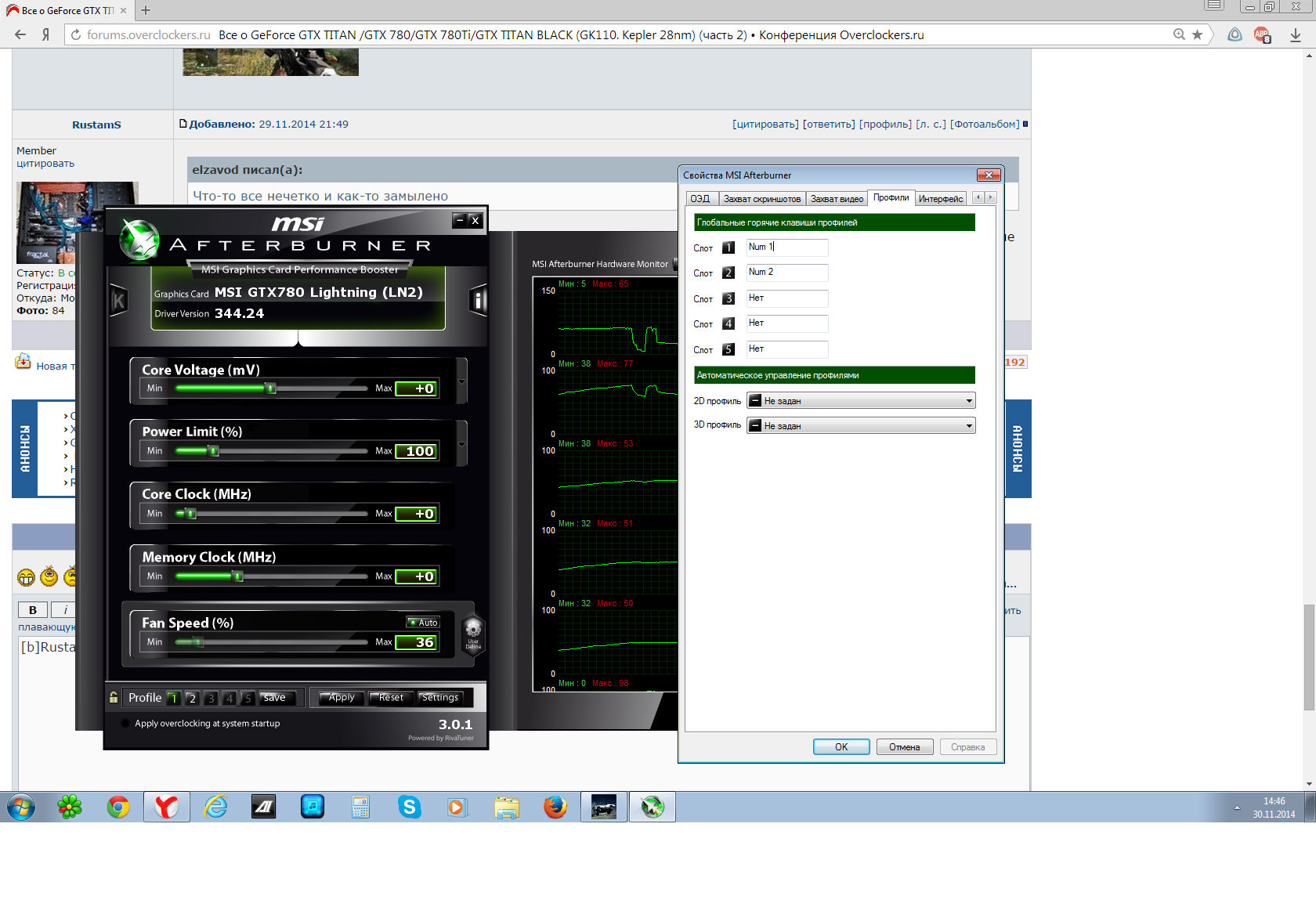The image size is (1316, 914).
Task: Go back in the browser
Action: coord(20,34)
